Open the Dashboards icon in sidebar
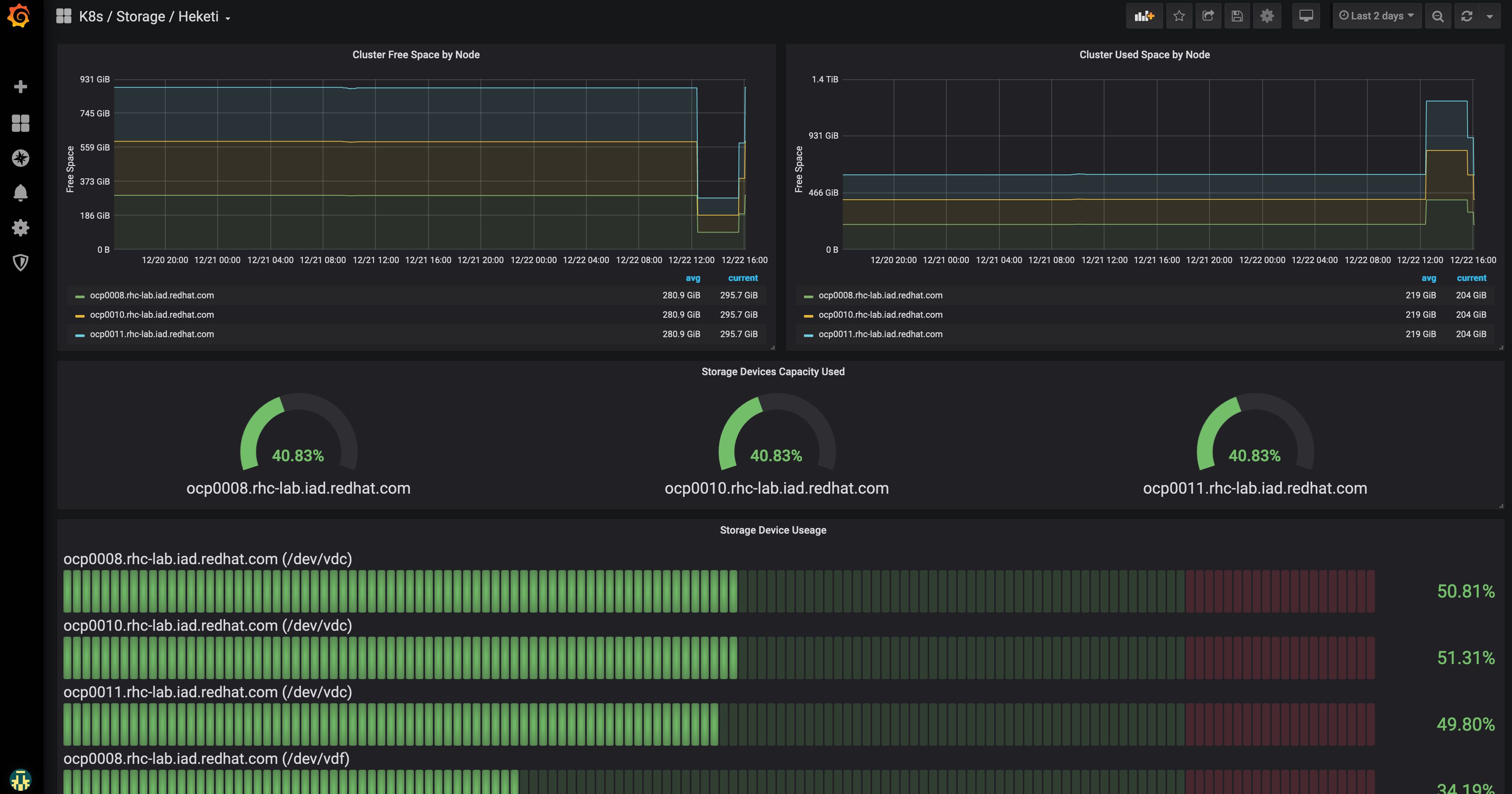The image size is (1512, 794). click(x=21, y=123)
